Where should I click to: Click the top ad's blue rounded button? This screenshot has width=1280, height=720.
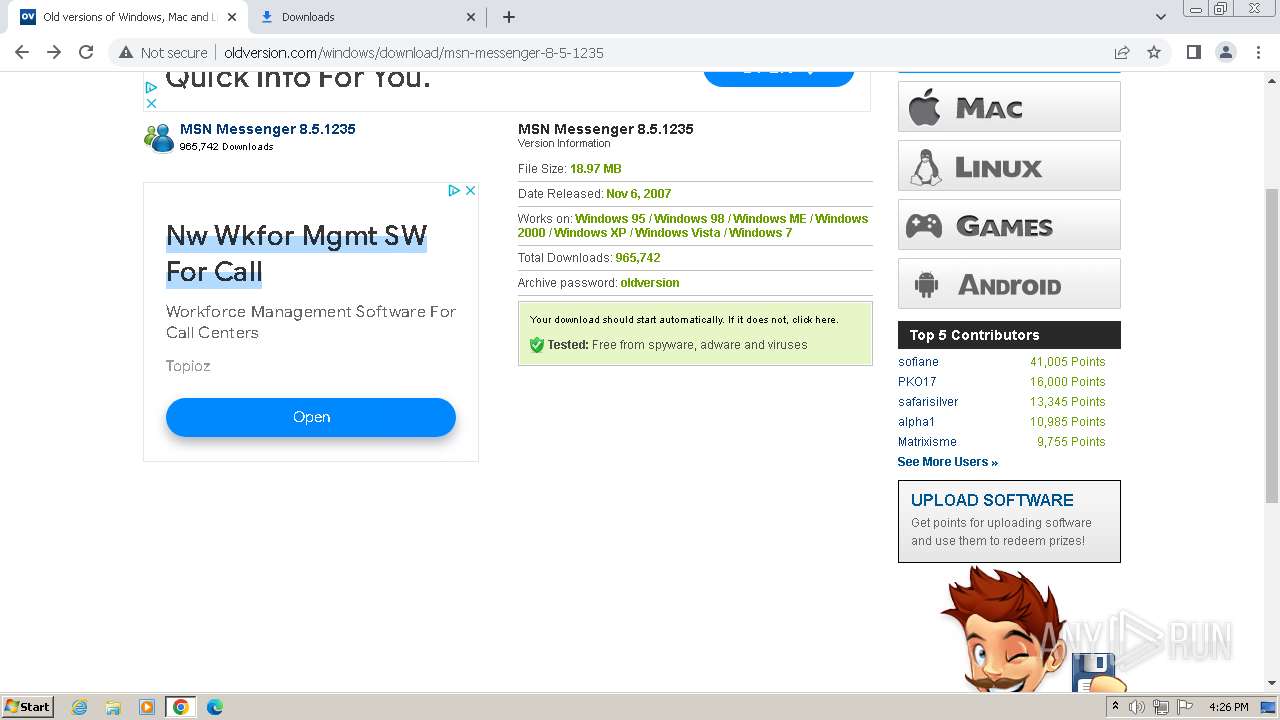[x=778, y=77]
